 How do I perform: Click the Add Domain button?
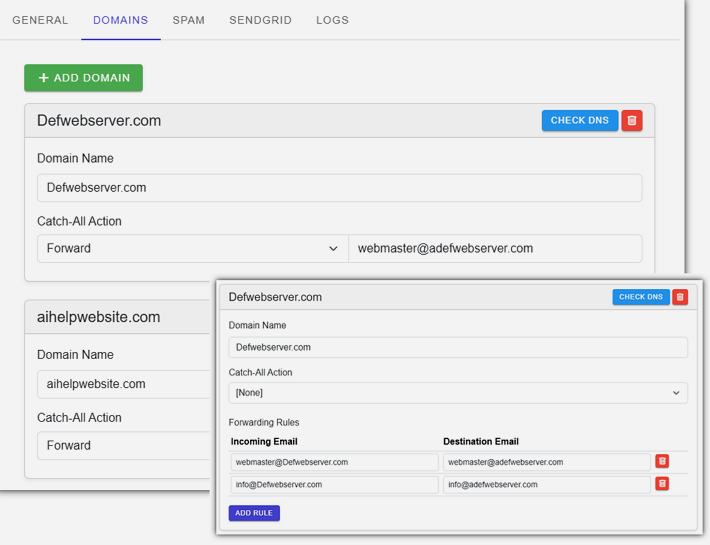click(83, 78)
